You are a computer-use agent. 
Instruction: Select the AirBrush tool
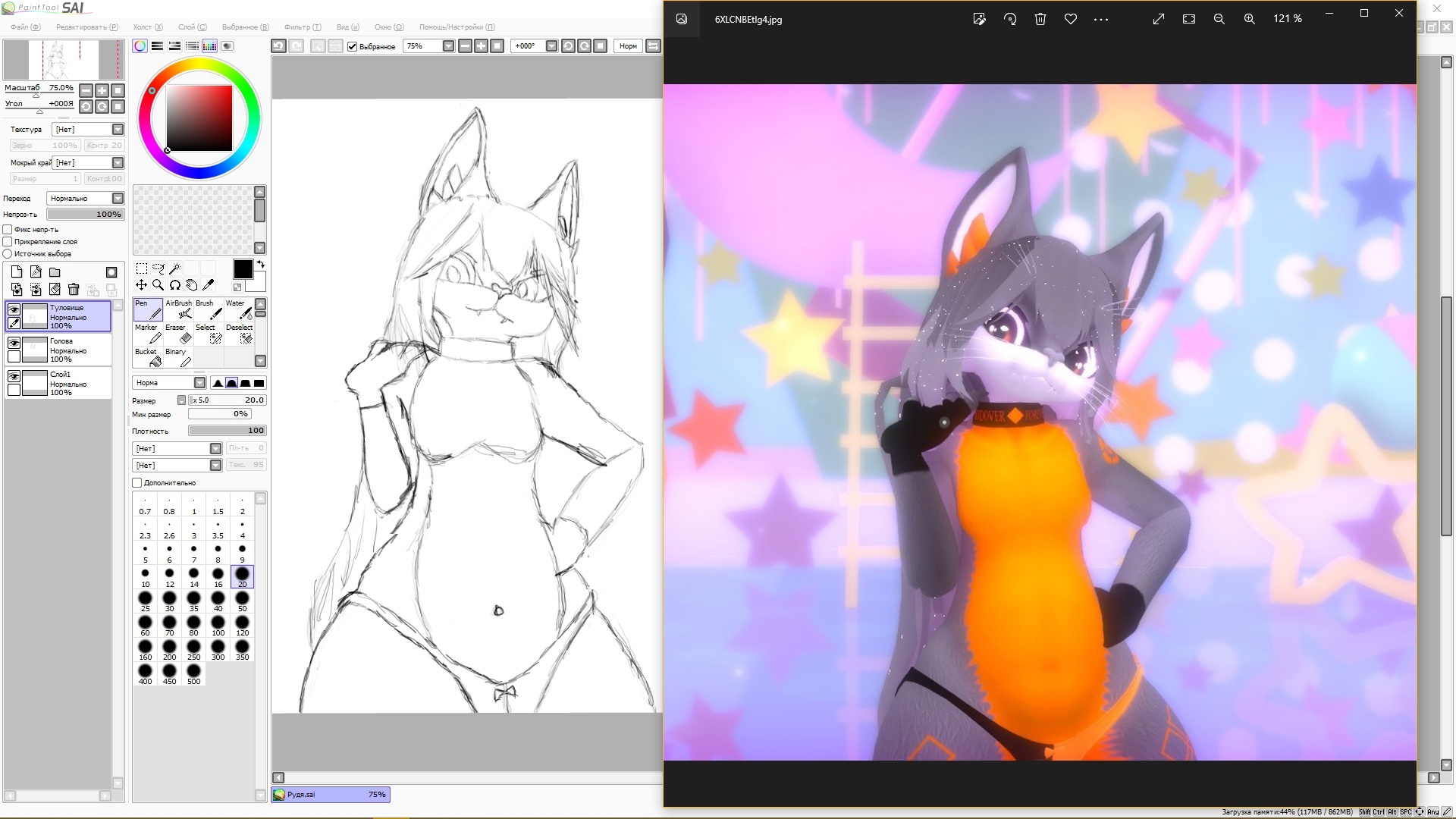coord(179,309)
